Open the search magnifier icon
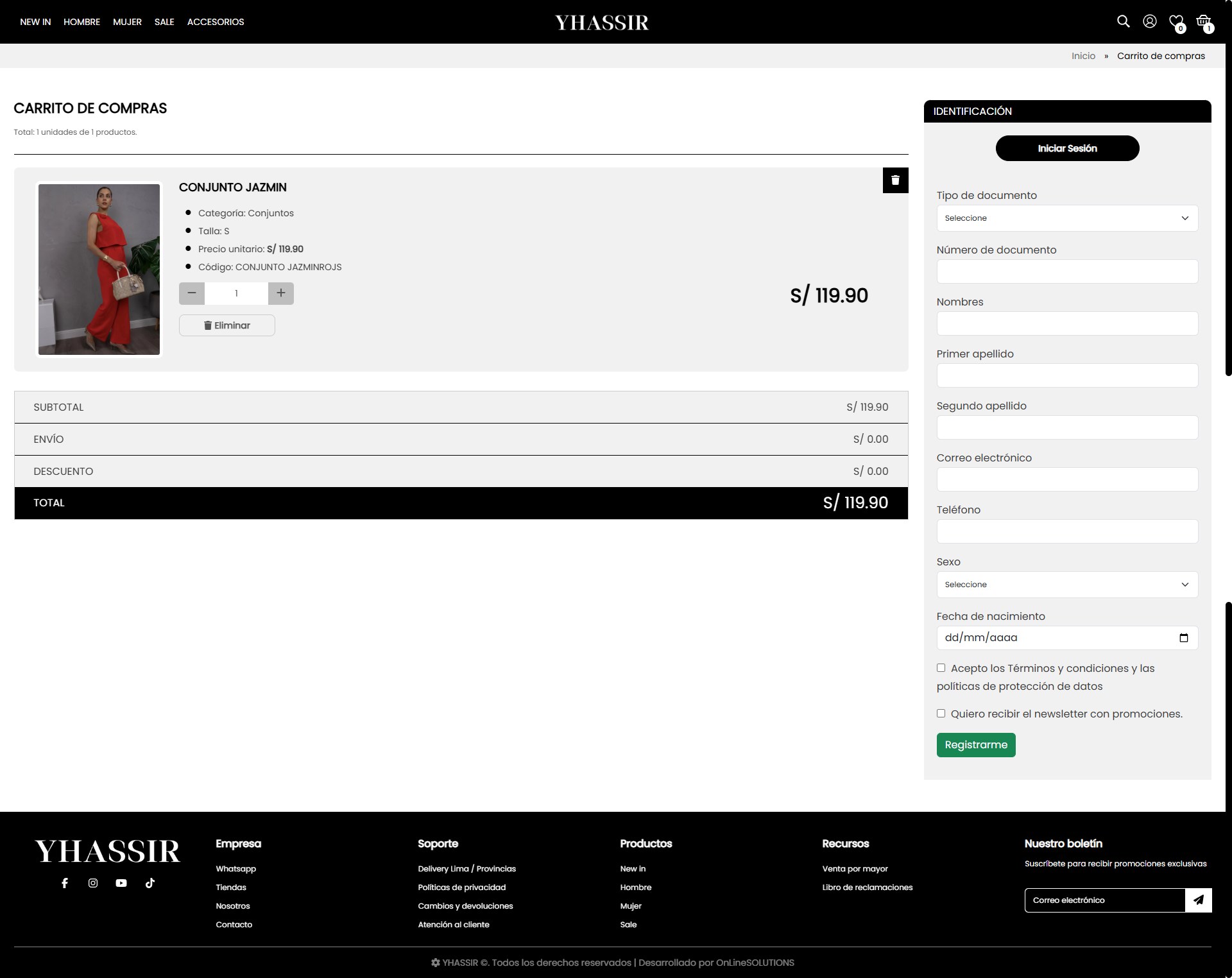The height and width of the screenshot is (978, 1232). (1123, 21)
